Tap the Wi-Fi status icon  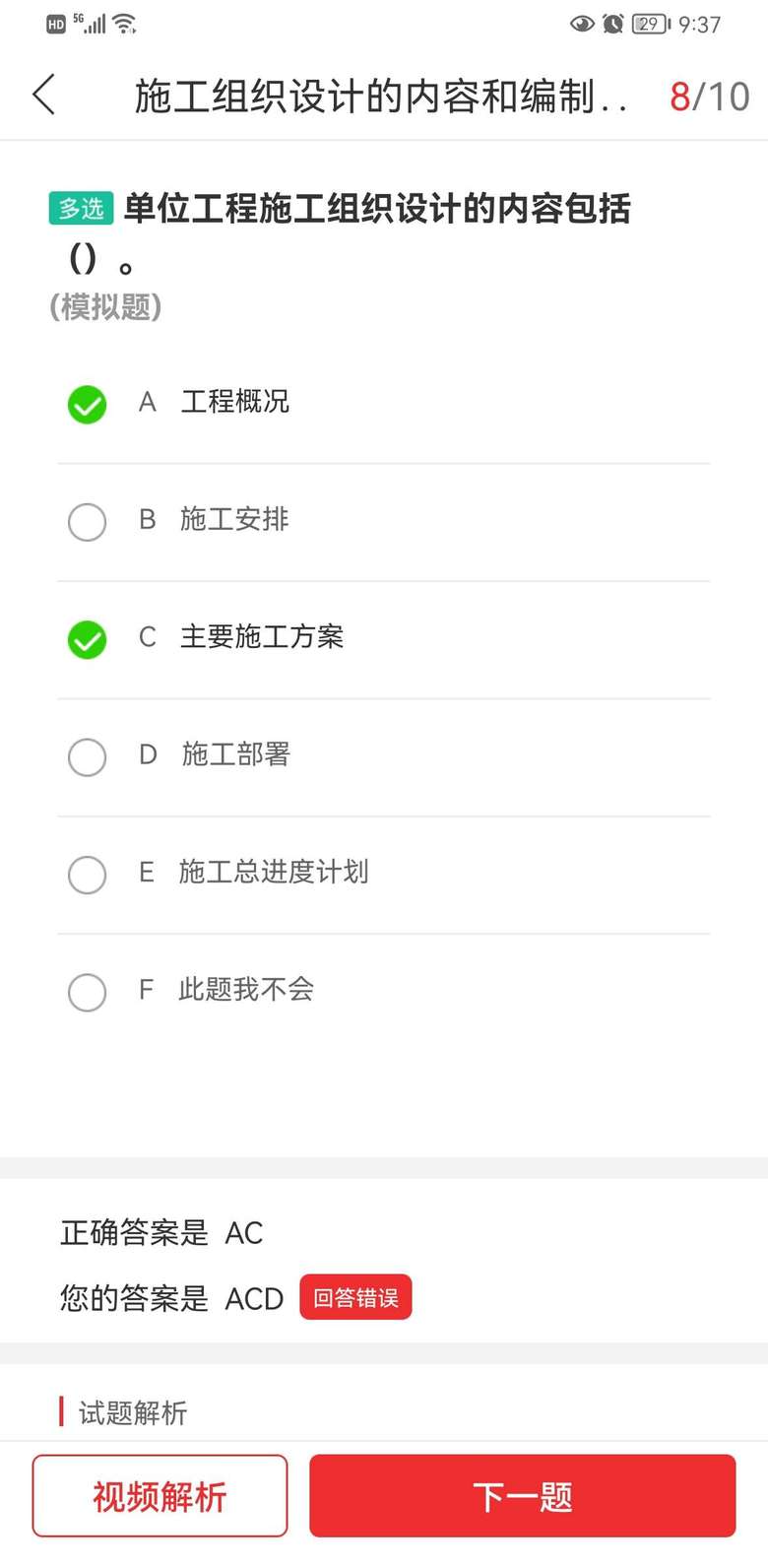[125, 24]
